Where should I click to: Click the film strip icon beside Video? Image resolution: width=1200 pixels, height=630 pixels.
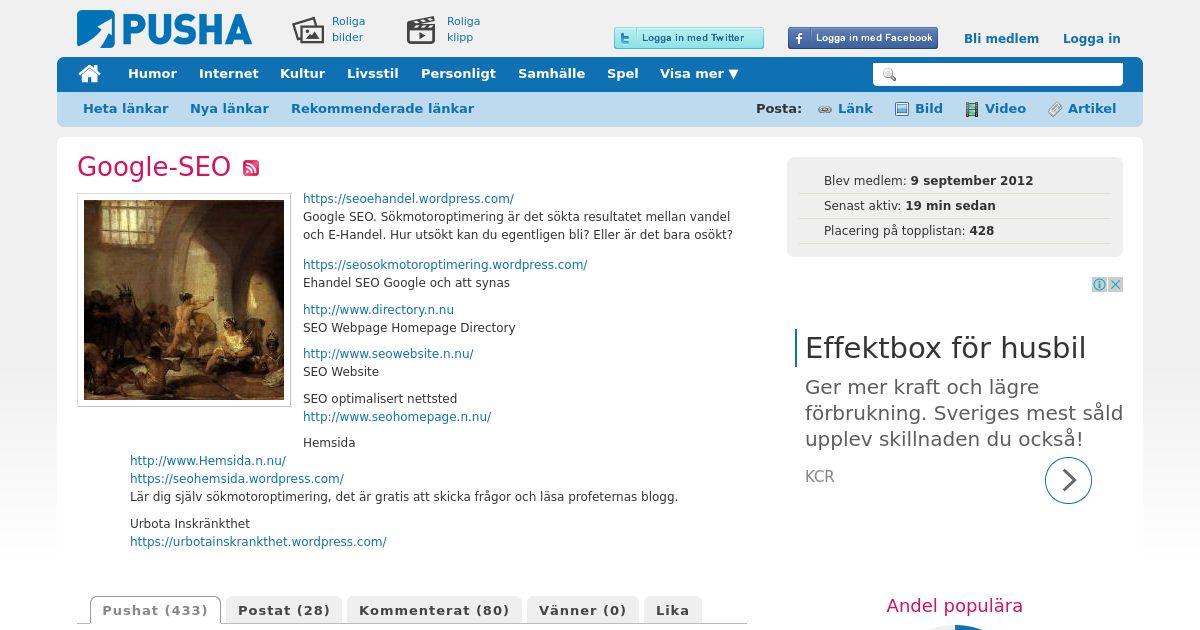(972, 109)
